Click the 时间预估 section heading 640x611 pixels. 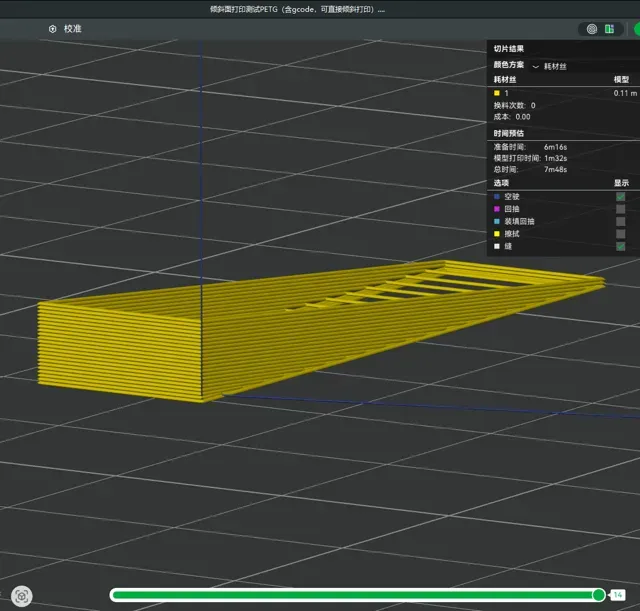[509, 133]
